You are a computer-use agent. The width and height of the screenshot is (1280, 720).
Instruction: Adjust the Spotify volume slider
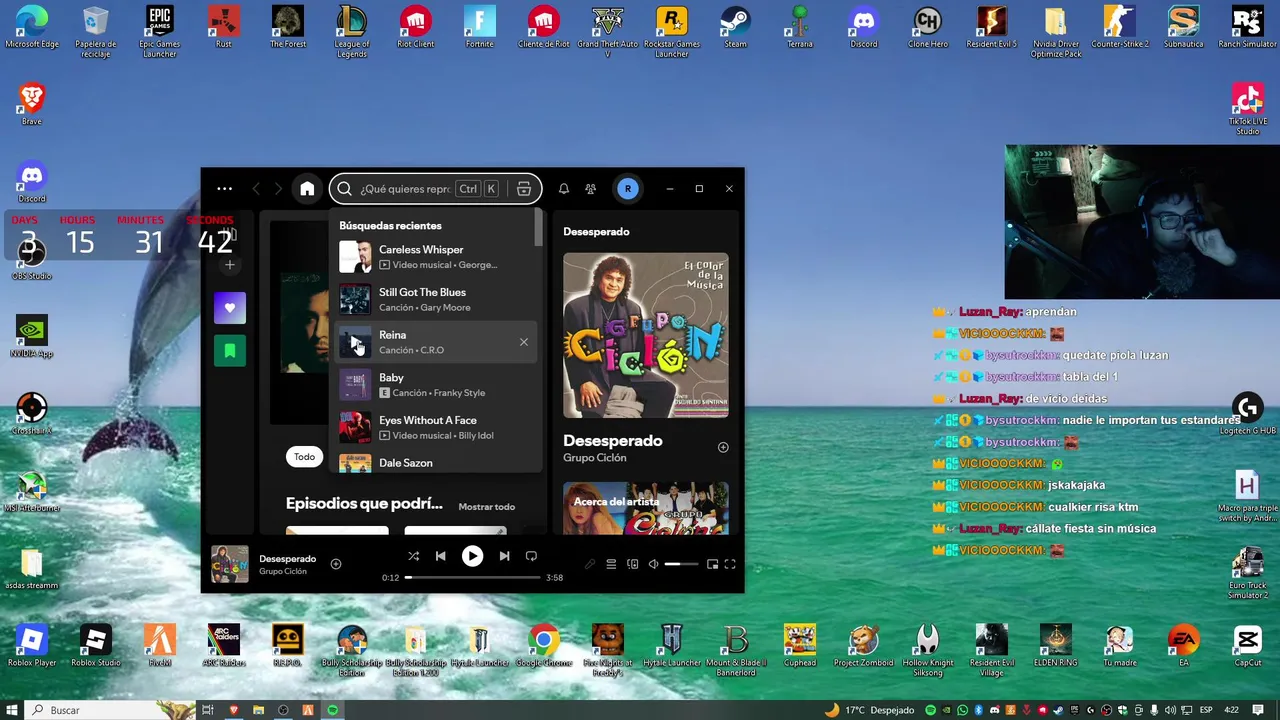point(681,564)
